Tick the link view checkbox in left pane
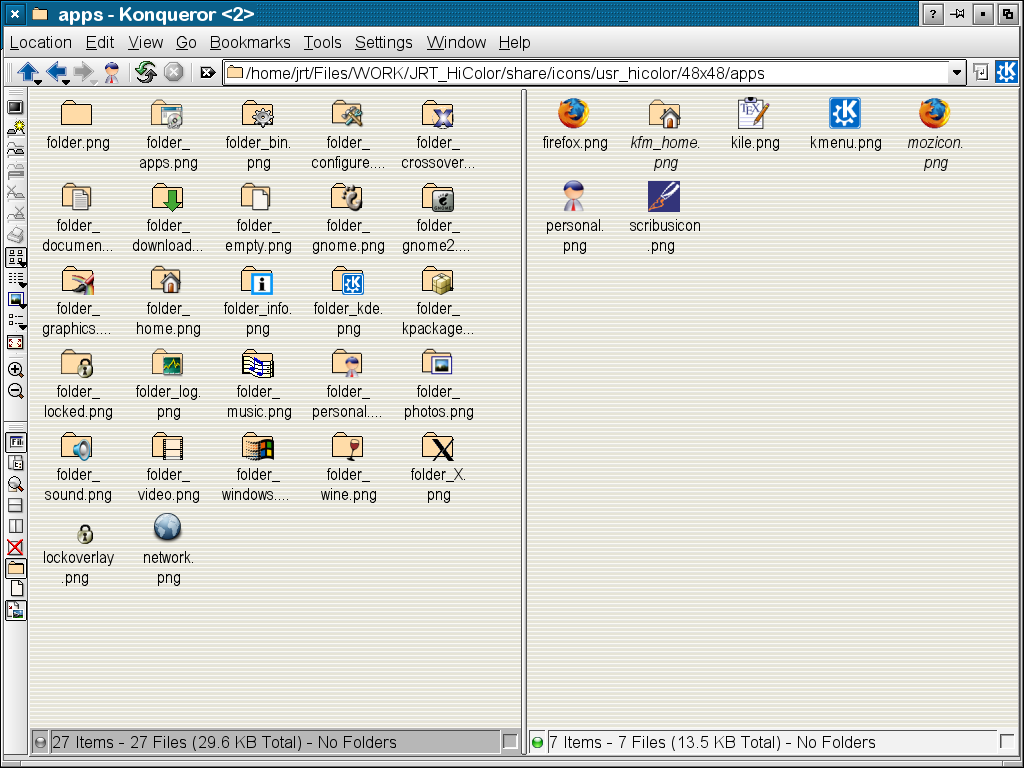 [x=510, y=741]
